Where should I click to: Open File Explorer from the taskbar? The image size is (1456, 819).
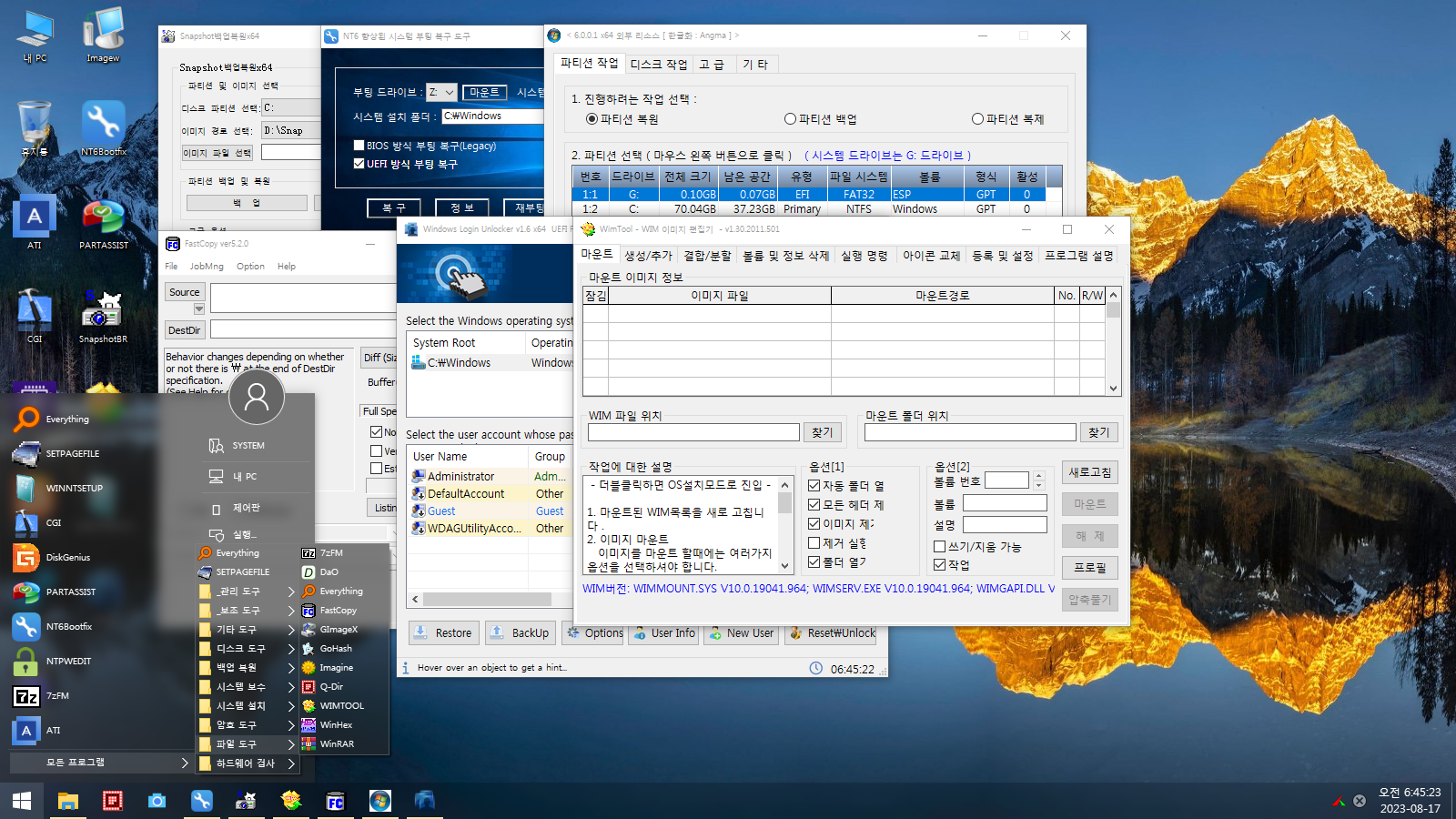pos(68,801)
